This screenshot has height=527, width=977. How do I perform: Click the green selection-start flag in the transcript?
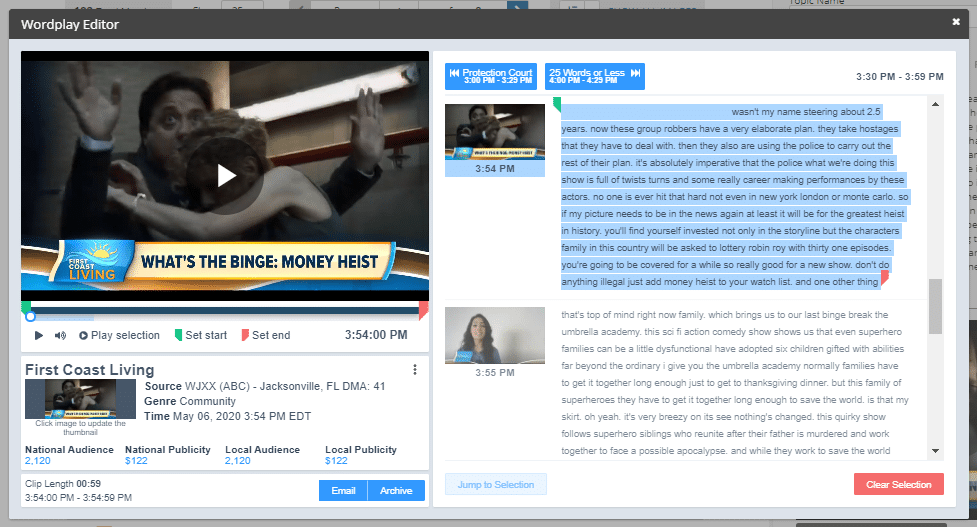tap(557, 104)
